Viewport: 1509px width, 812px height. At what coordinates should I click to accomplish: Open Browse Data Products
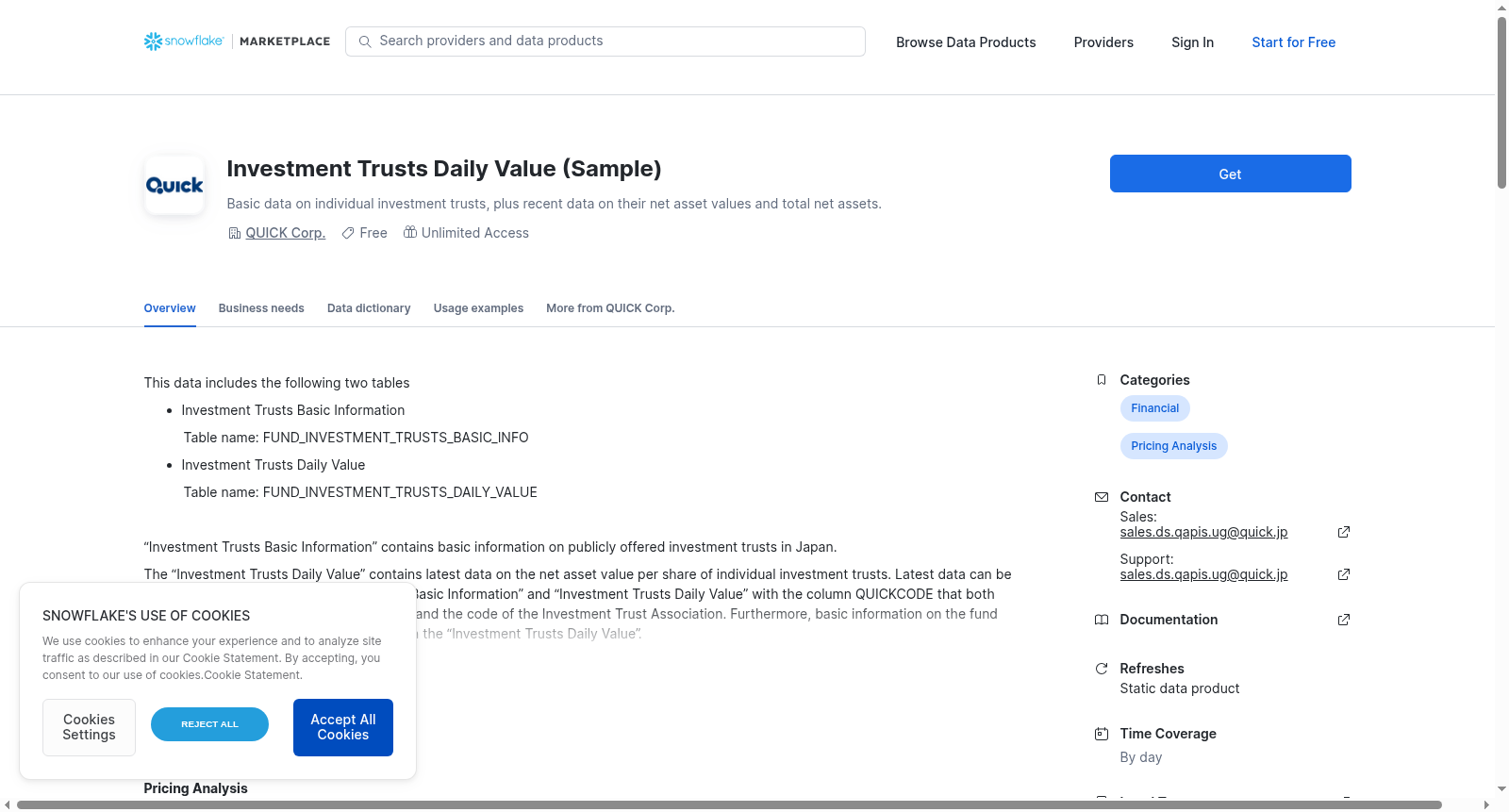[x=966, y=42]
